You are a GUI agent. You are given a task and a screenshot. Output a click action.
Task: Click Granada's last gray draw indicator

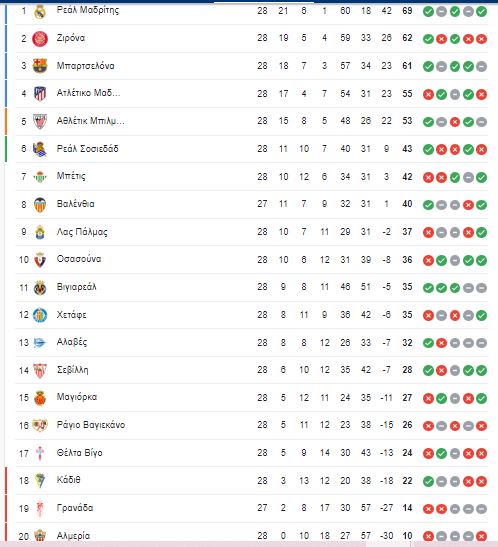pos(482,509)
